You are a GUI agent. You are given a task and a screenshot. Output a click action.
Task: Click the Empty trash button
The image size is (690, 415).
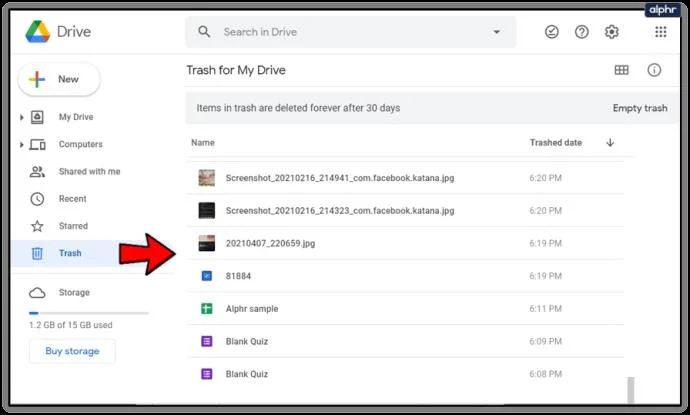click(640, 108)
